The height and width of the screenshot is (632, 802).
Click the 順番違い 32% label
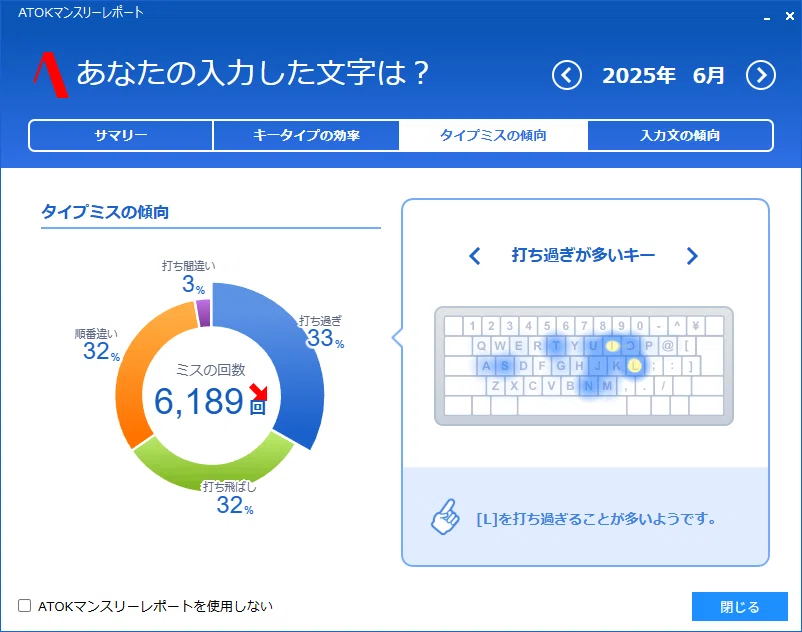click(97, 345)
